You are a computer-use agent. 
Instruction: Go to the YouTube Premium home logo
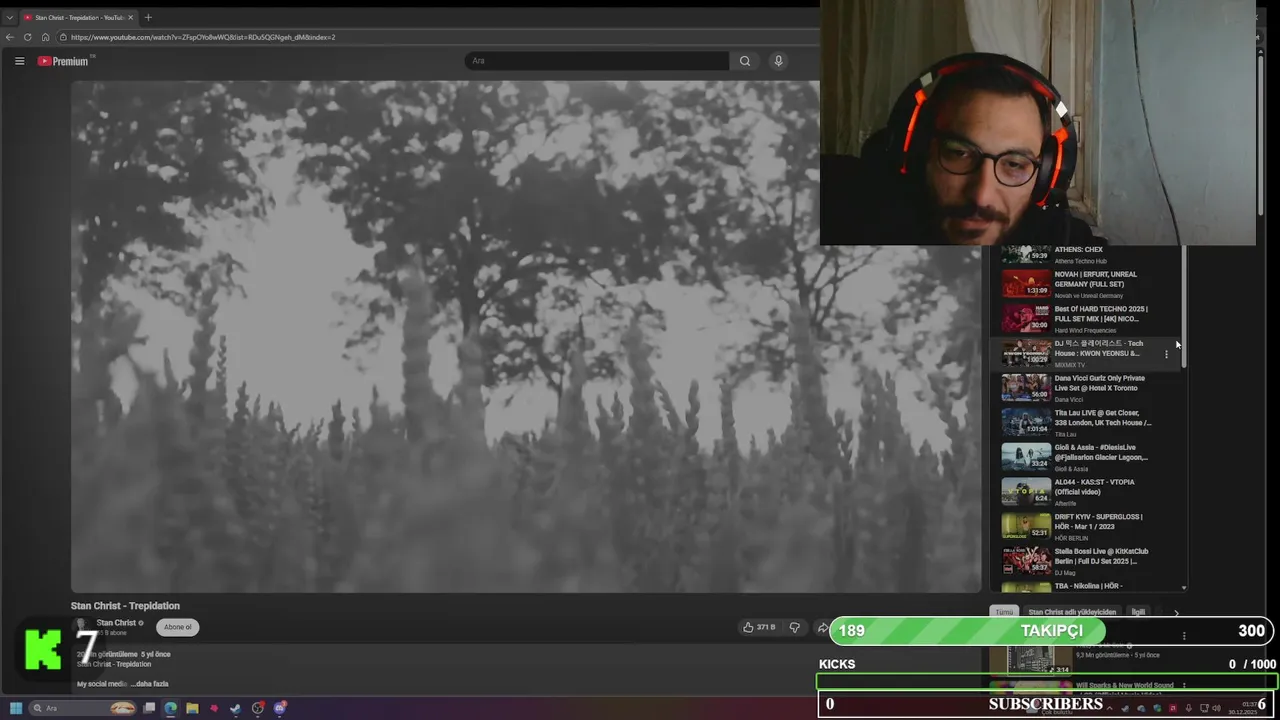click(x=64, y=61)
